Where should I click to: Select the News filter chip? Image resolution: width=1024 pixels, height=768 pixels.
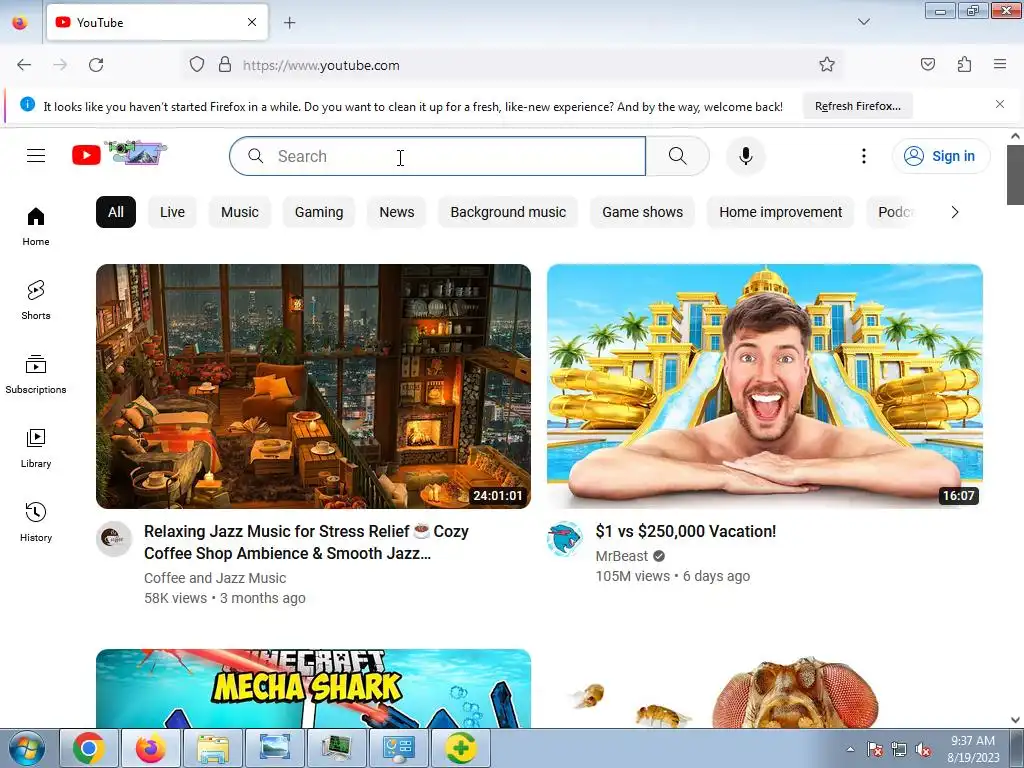click(396, 212)
